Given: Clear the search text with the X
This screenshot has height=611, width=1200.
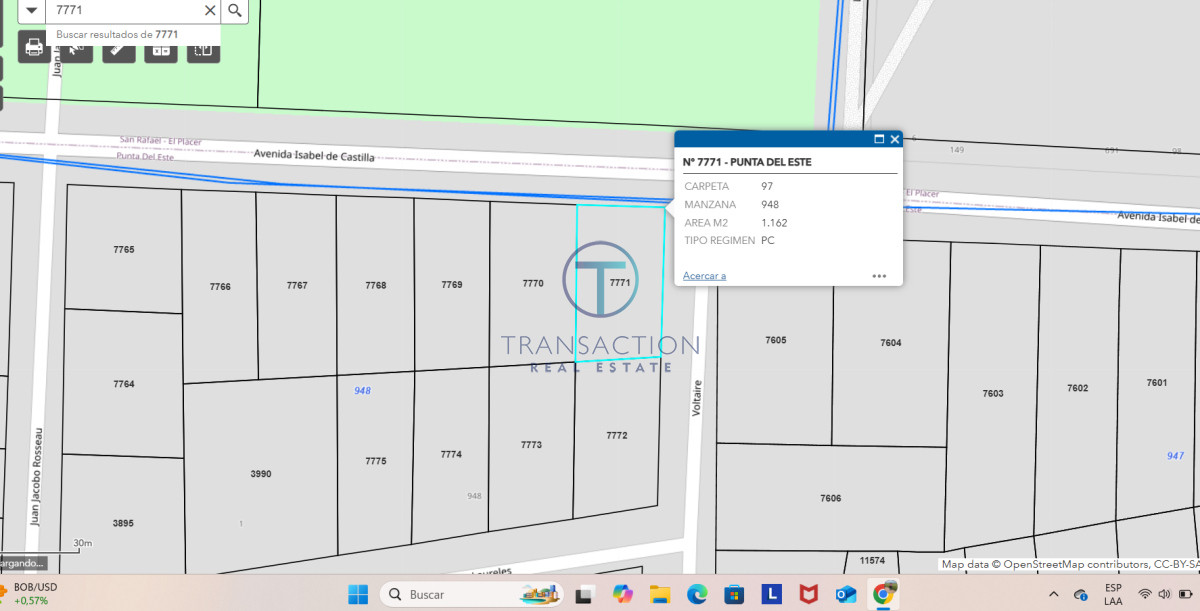Looking at the screenshot, I should point(209,10).
